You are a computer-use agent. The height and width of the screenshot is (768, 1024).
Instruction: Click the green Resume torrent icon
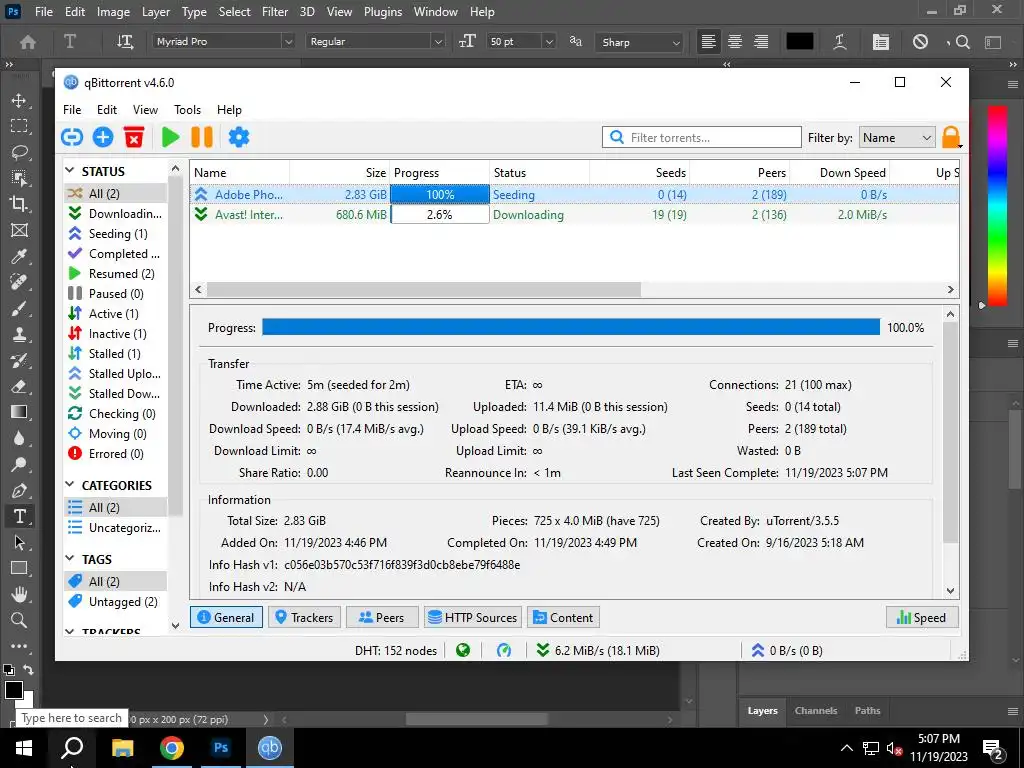click(x=170, y=137)
